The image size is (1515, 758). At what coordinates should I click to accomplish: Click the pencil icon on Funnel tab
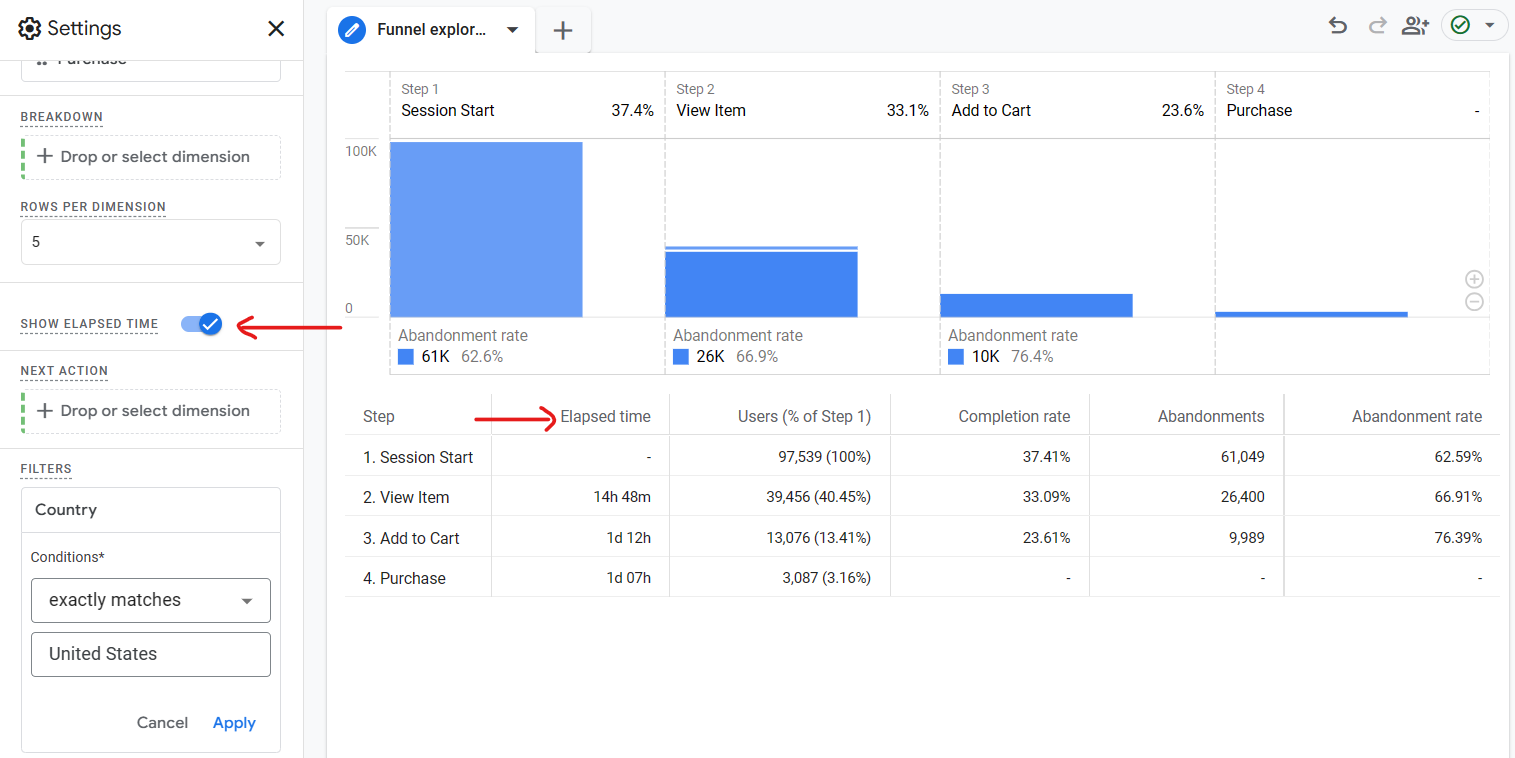point(352,30)
